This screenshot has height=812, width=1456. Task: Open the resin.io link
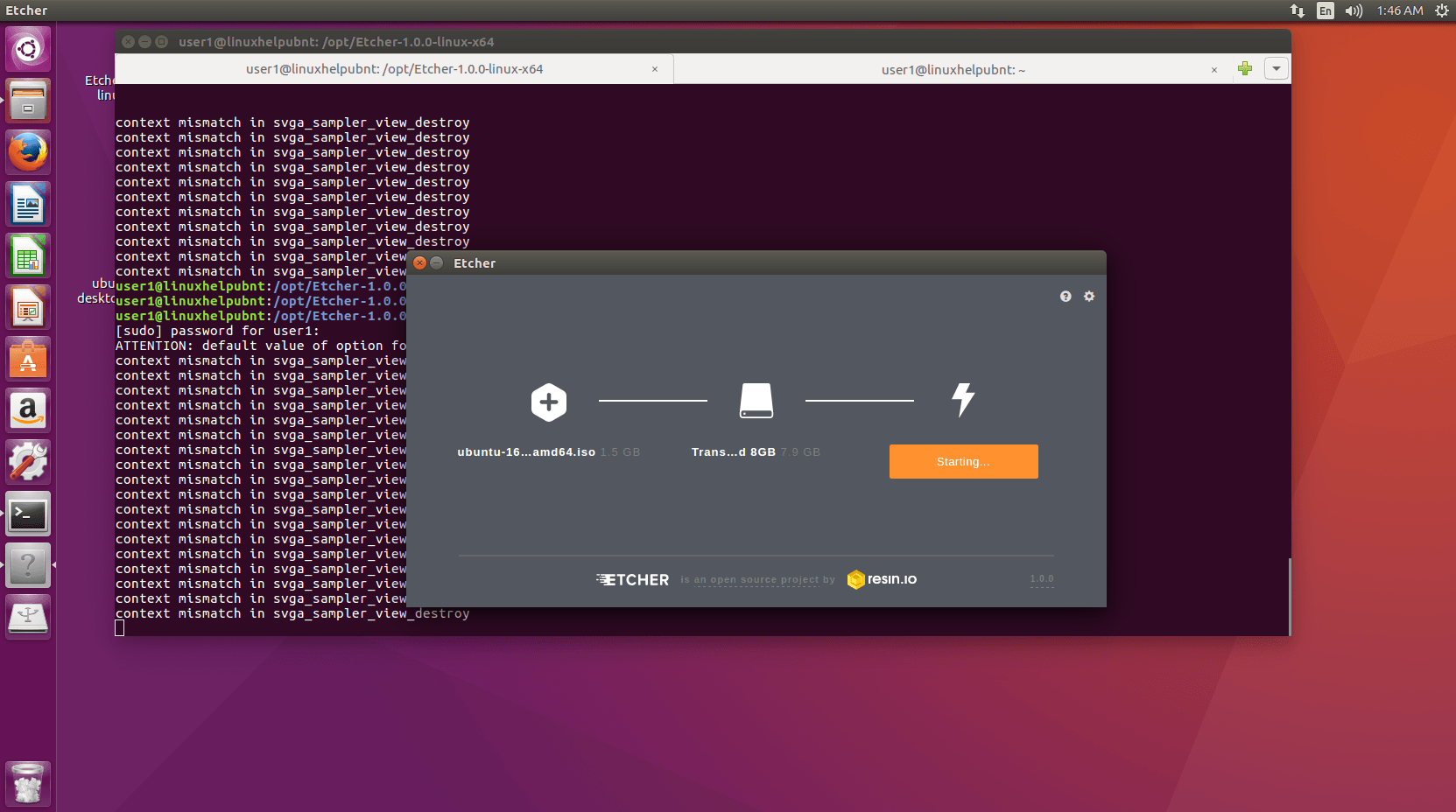click(x=882, y=579)
